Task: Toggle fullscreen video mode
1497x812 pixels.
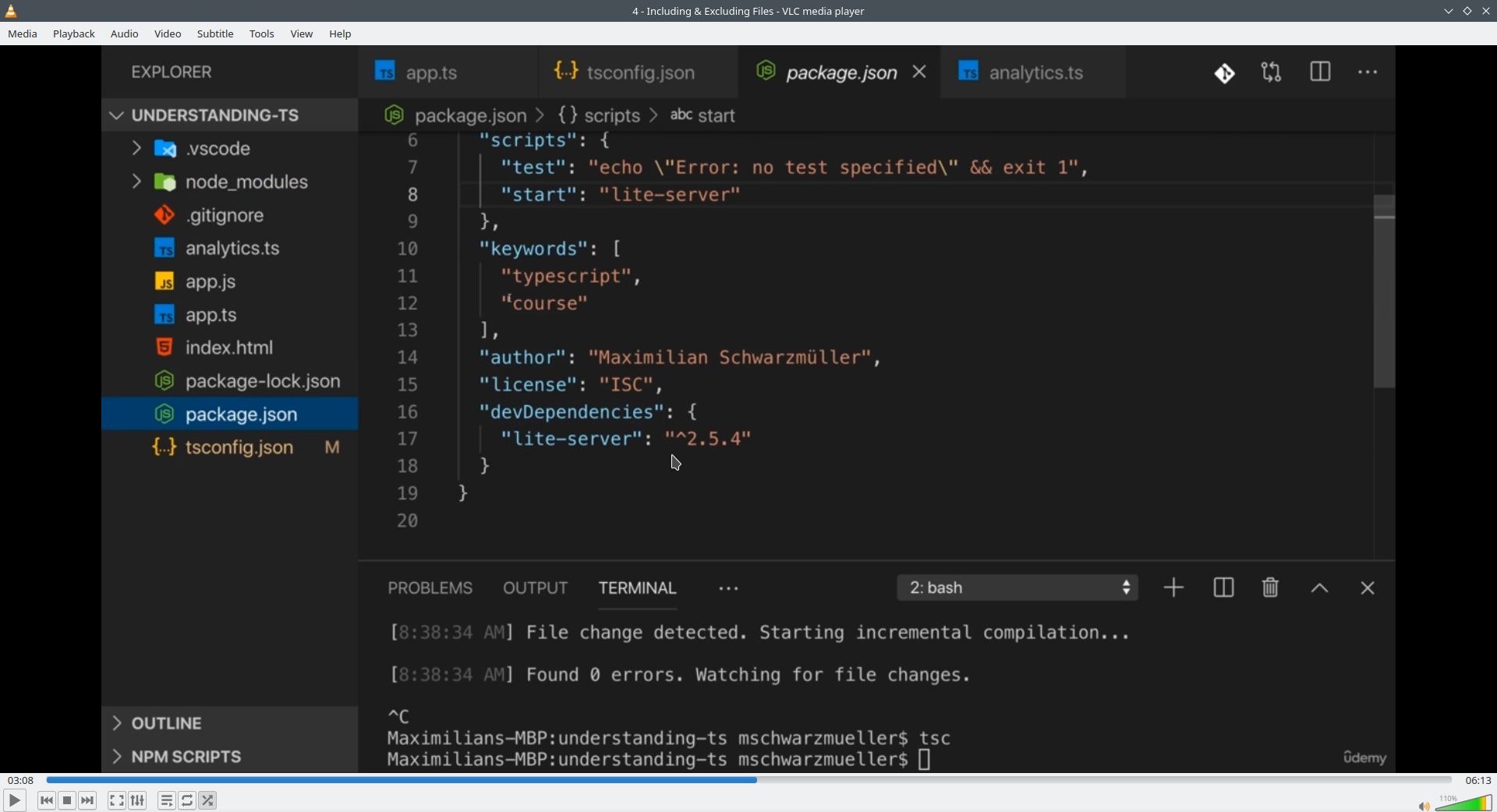Action: click(x=117, y=800)
